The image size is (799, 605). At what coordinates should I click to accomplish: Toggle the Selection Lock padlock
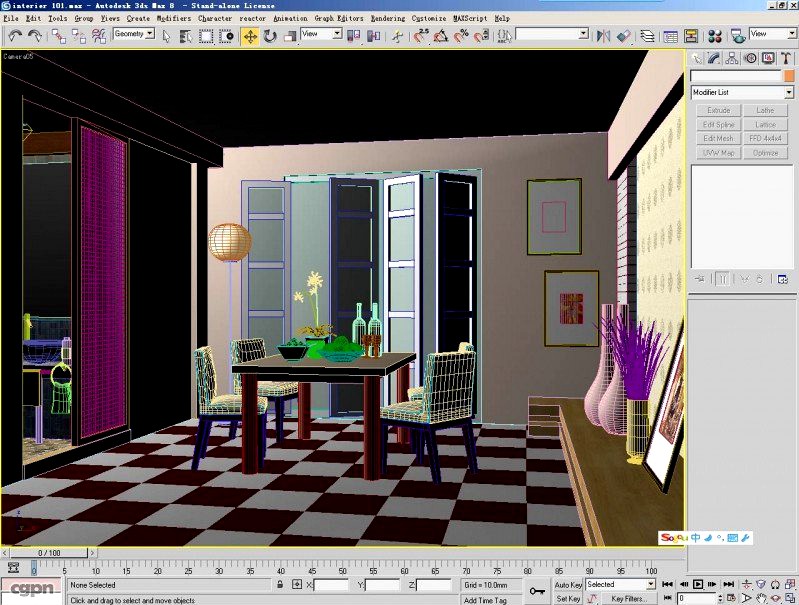(x=280, y=585)
